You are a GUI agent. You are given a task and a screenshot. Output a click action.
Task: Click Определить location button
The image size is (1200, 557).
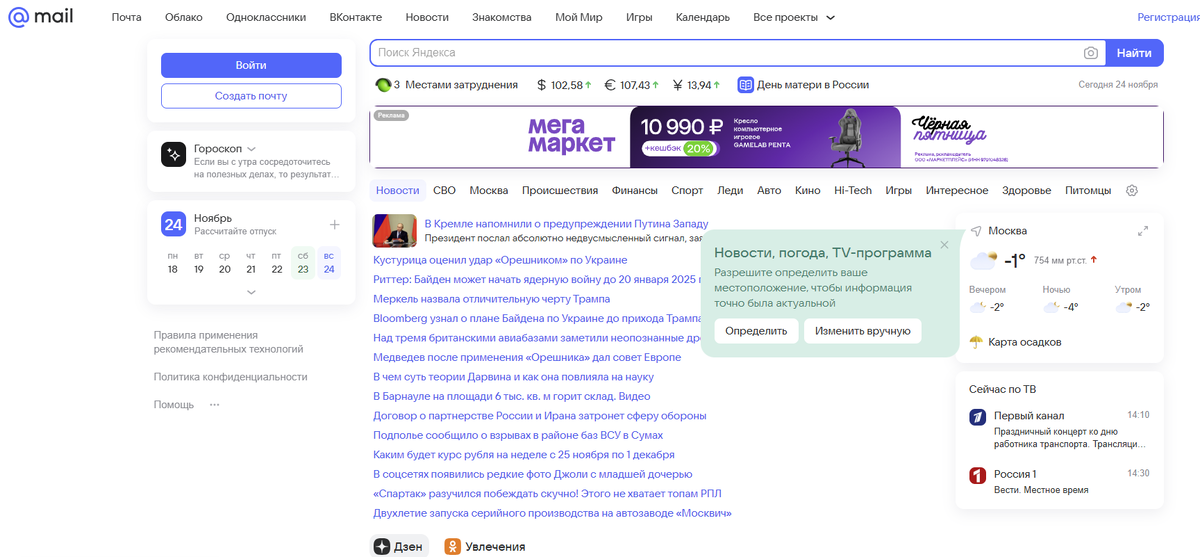tap(756, 331)
